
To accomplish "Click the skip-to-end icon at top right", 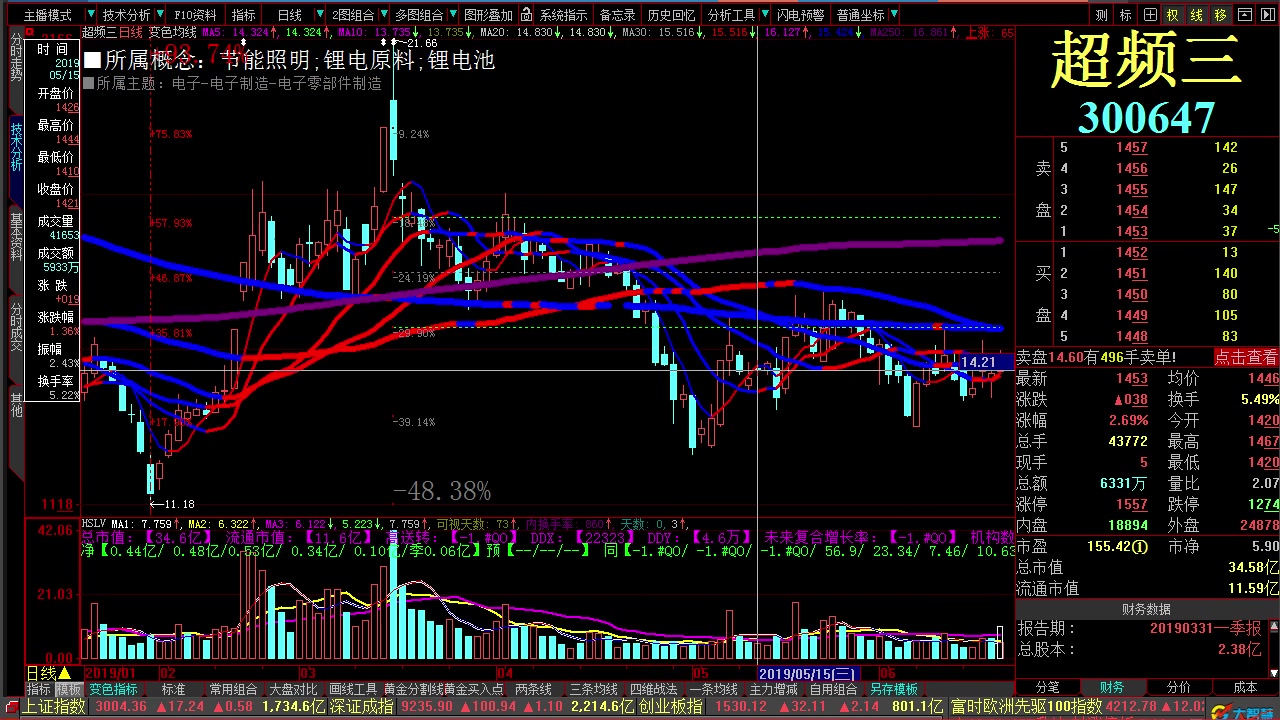I will [1266, 15].
